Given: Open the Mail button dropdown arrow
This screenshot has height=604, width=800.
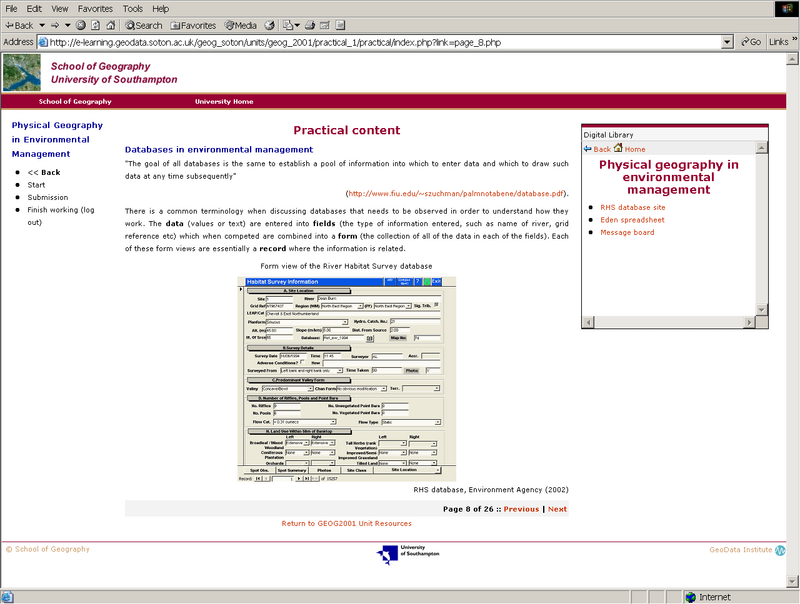Looking at the screenshot, I should 297,25.
